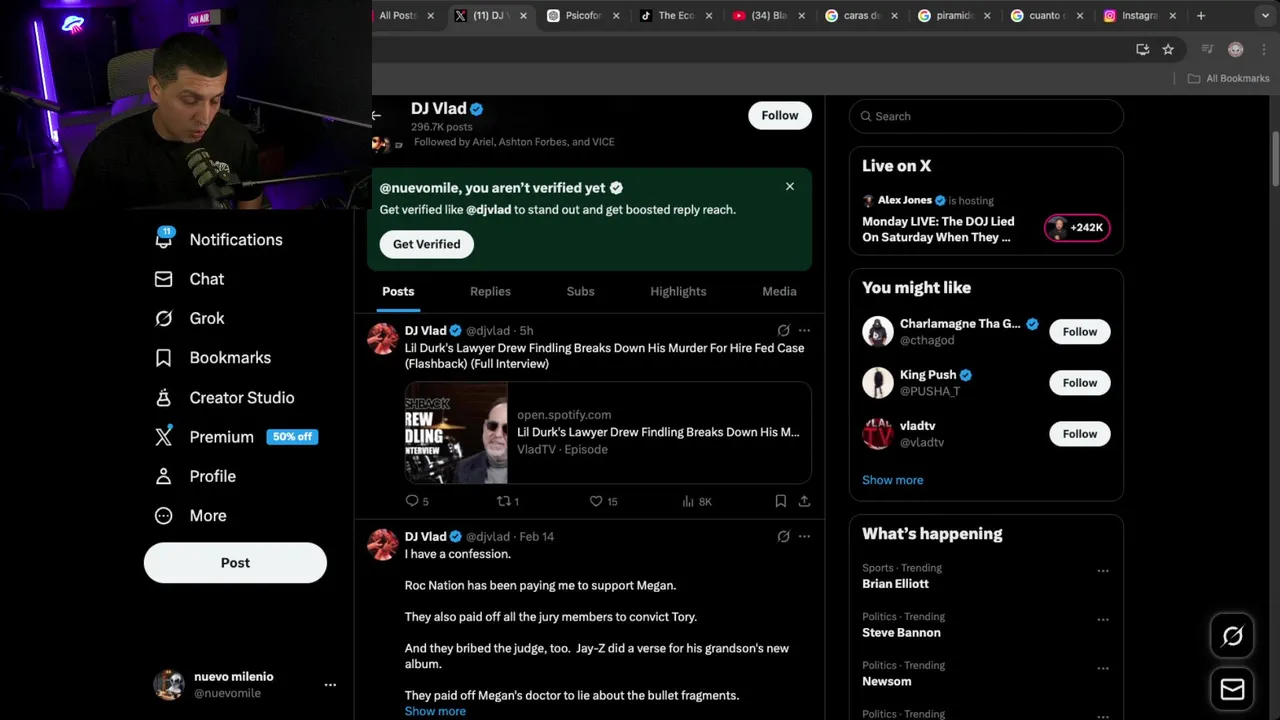Open the Steve Bannon trending topic
Viewport: 1280px width, 720px height.
pyautogui.click(x=901, y=632)
